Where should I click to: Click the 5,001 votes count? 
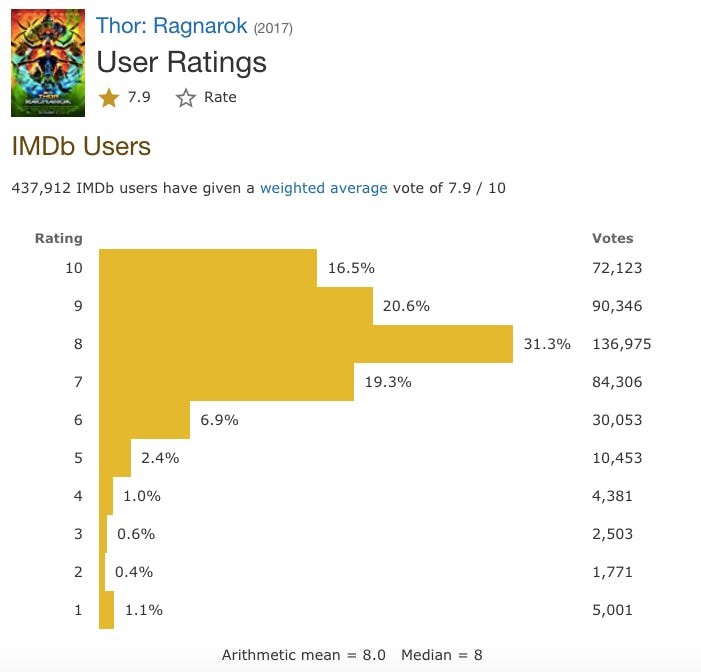pos(613,610)
